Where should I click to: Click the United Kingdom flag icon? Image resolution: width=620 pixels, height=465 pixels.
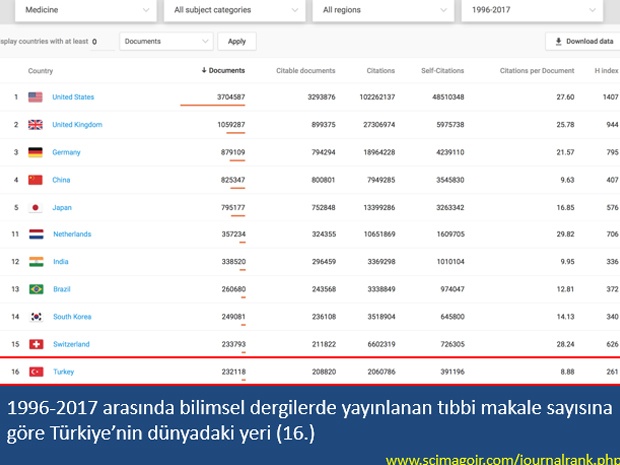[35, 125]
